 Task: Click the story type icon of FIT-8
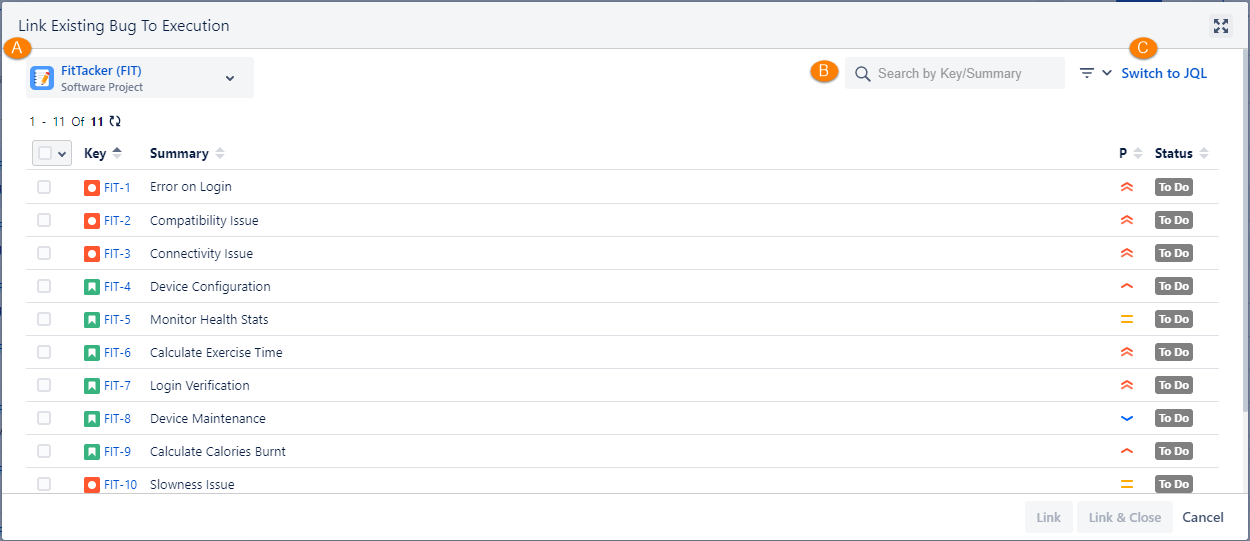click(x=92, y=418)
